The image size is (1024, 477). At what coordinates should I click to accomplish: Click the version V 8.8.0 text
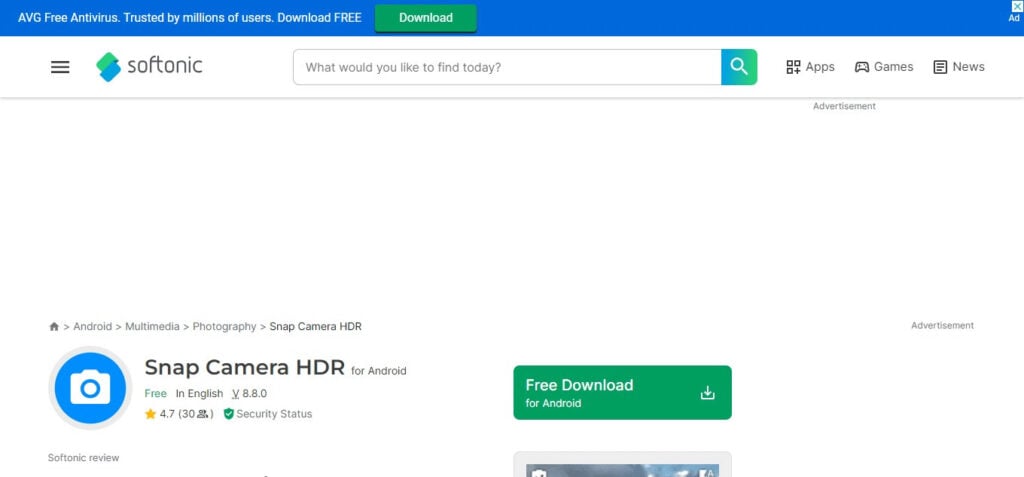[x=249, y=394]
